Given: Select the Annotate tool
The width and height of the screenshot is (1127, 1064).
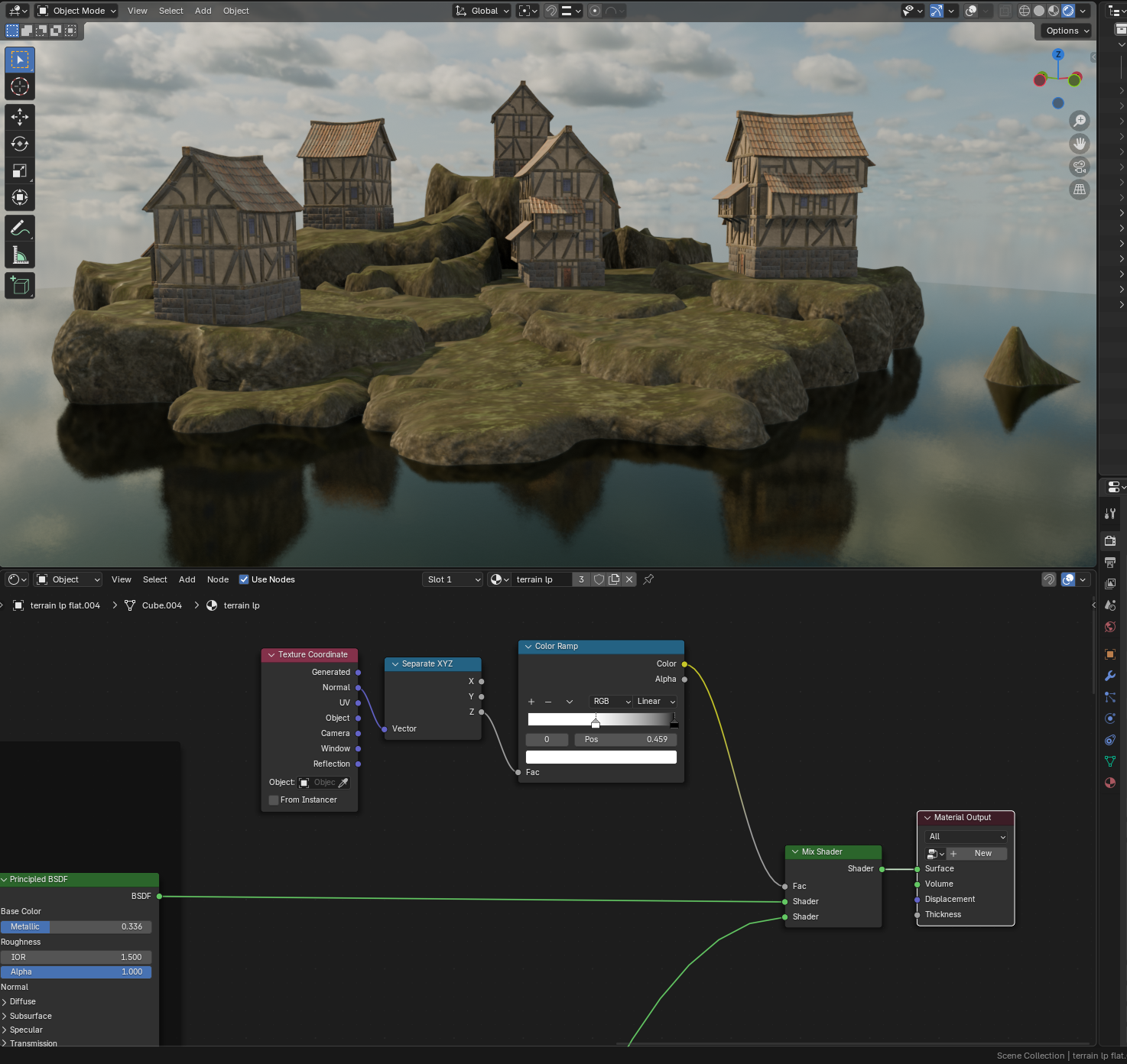Looking at the screenshot, I should [20, 228].
